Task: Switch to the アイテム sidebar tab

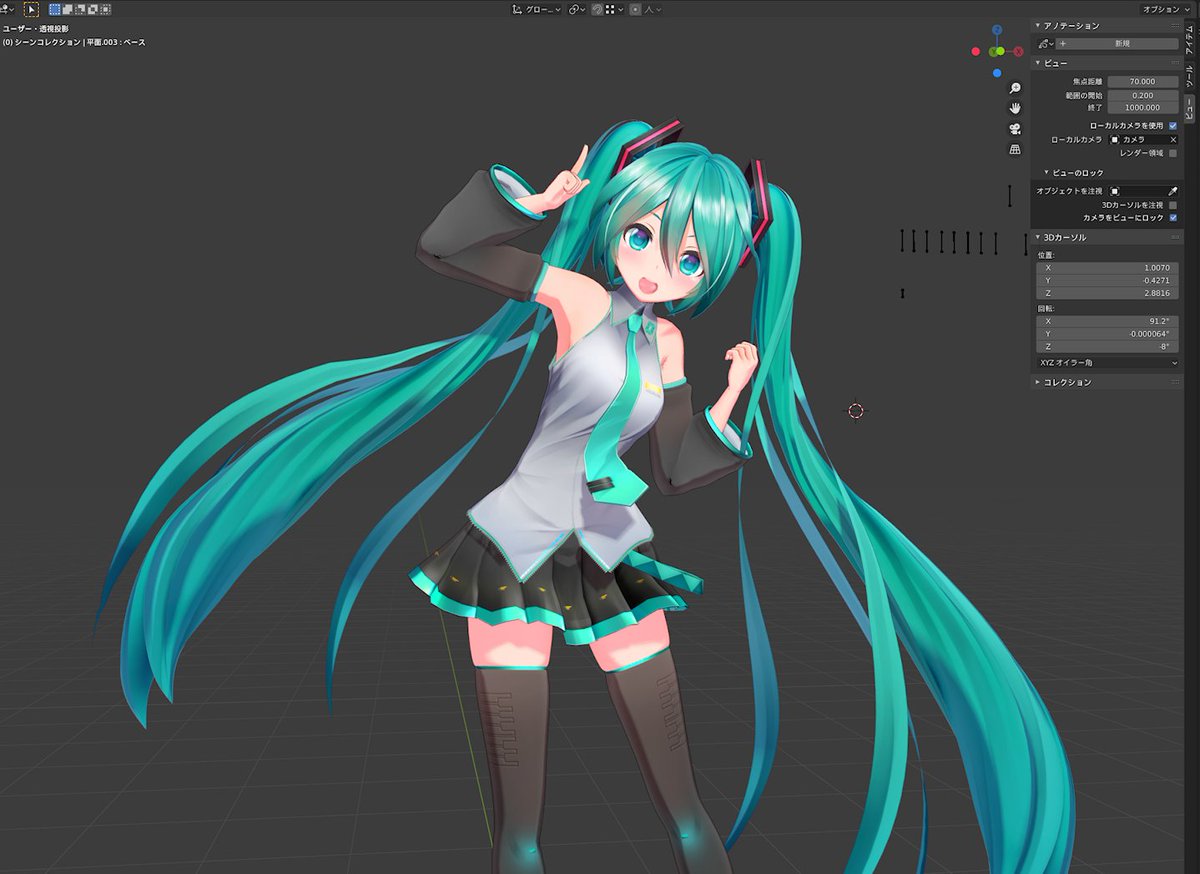Action: (x=1189, y=38)
